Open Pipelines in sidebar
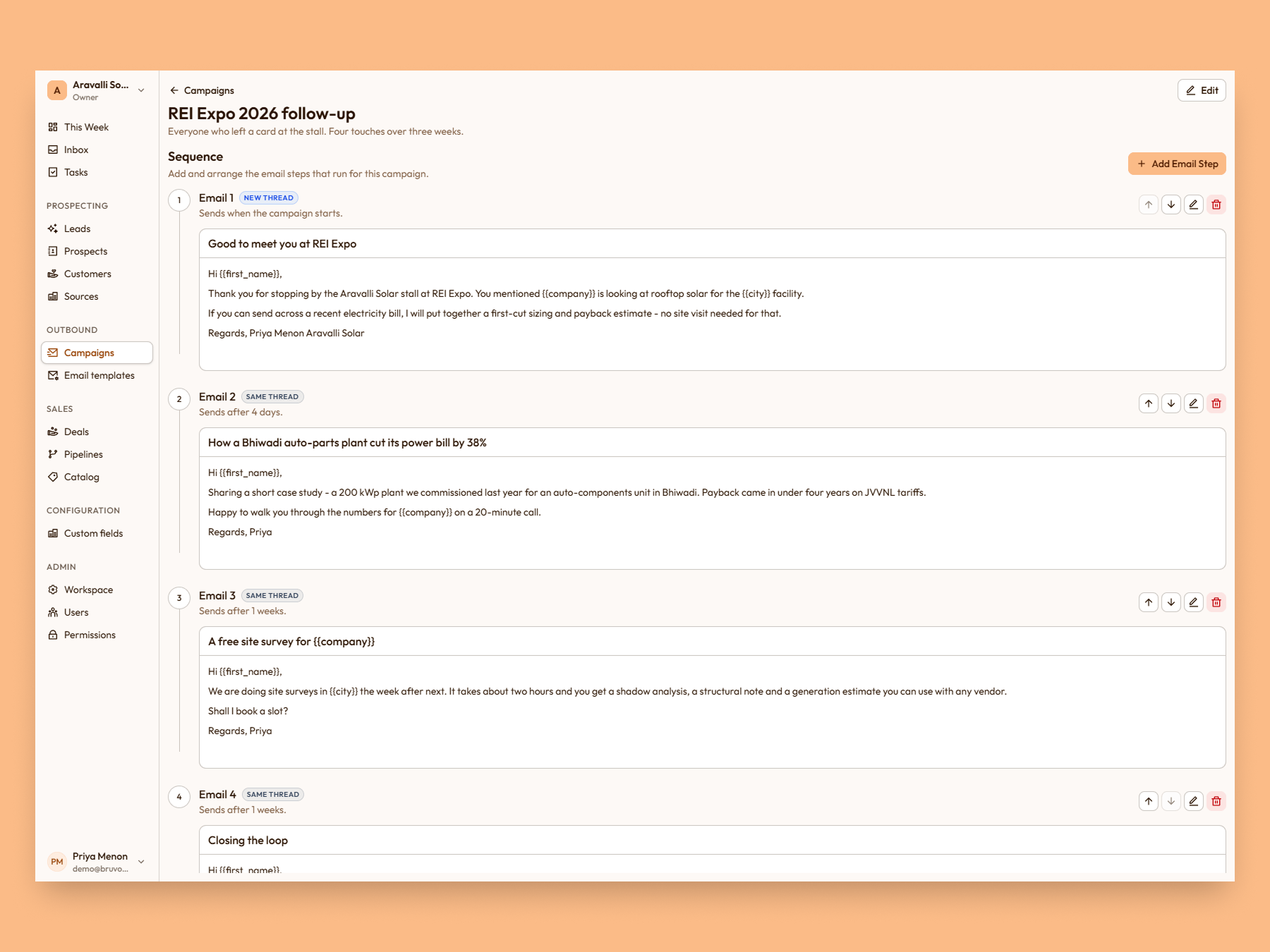The image size is (1270, 952). (97, 454)
